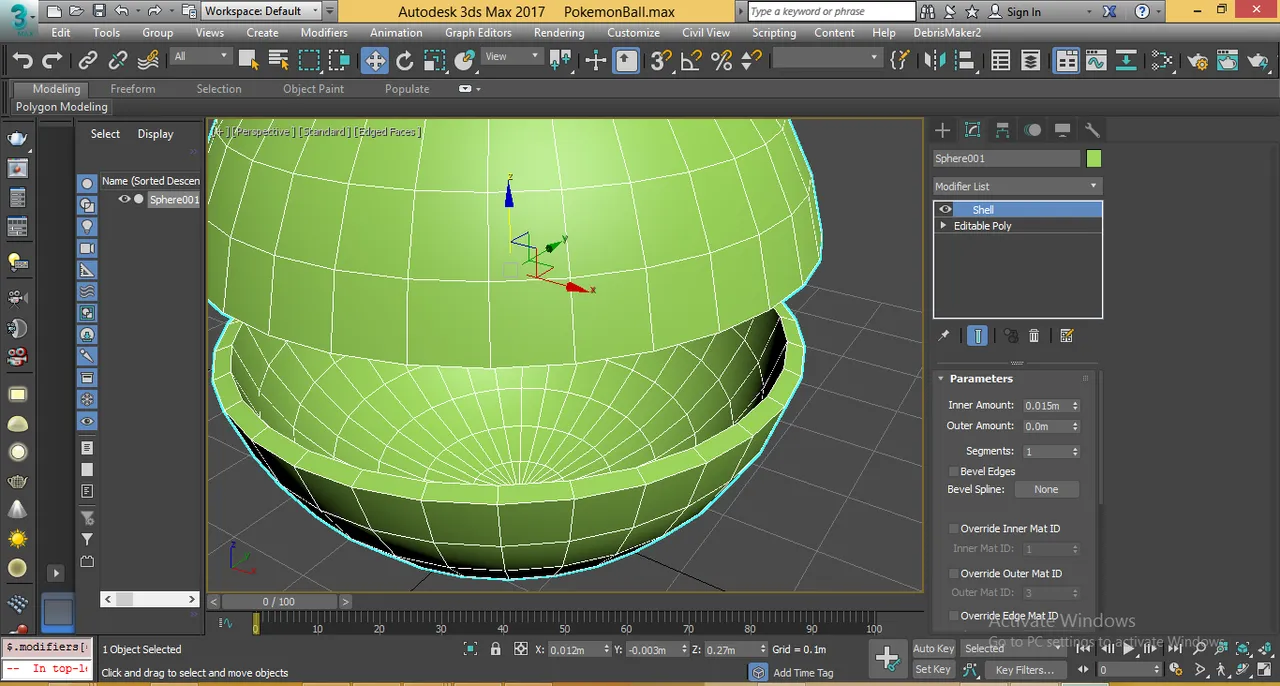1280x686 pixels.
Task: Click the Percent Snap toggle icon
Action: pyautogui.click(x=721, y=61)
